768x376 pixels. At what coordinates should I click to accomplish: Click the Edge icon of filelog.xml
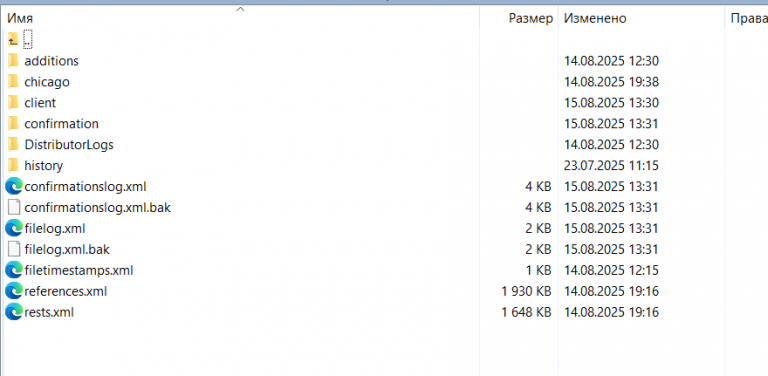(14, 229)
